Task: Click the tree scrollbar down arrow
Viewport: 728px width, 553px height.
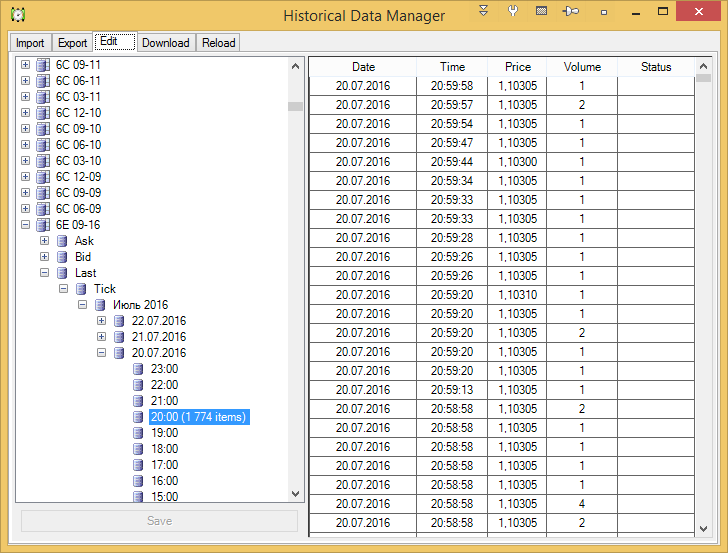Action: point(295,494)
